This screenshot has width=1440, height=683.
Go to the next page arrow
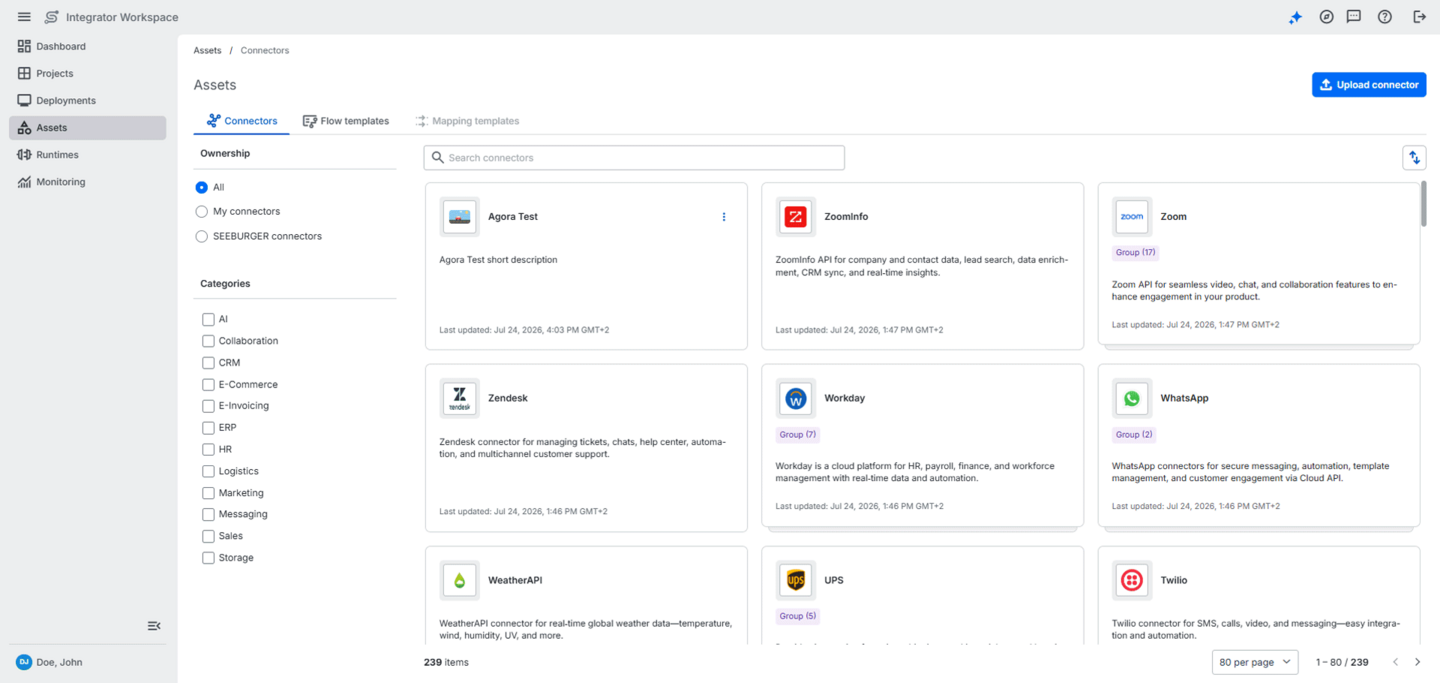[x=1417, y=662]
